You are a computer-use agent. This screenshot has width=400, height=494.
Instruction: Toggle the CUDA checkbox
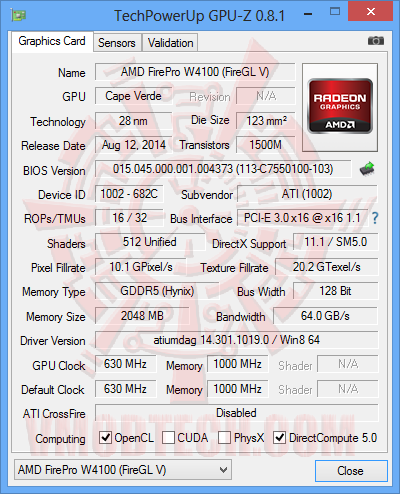168,437
